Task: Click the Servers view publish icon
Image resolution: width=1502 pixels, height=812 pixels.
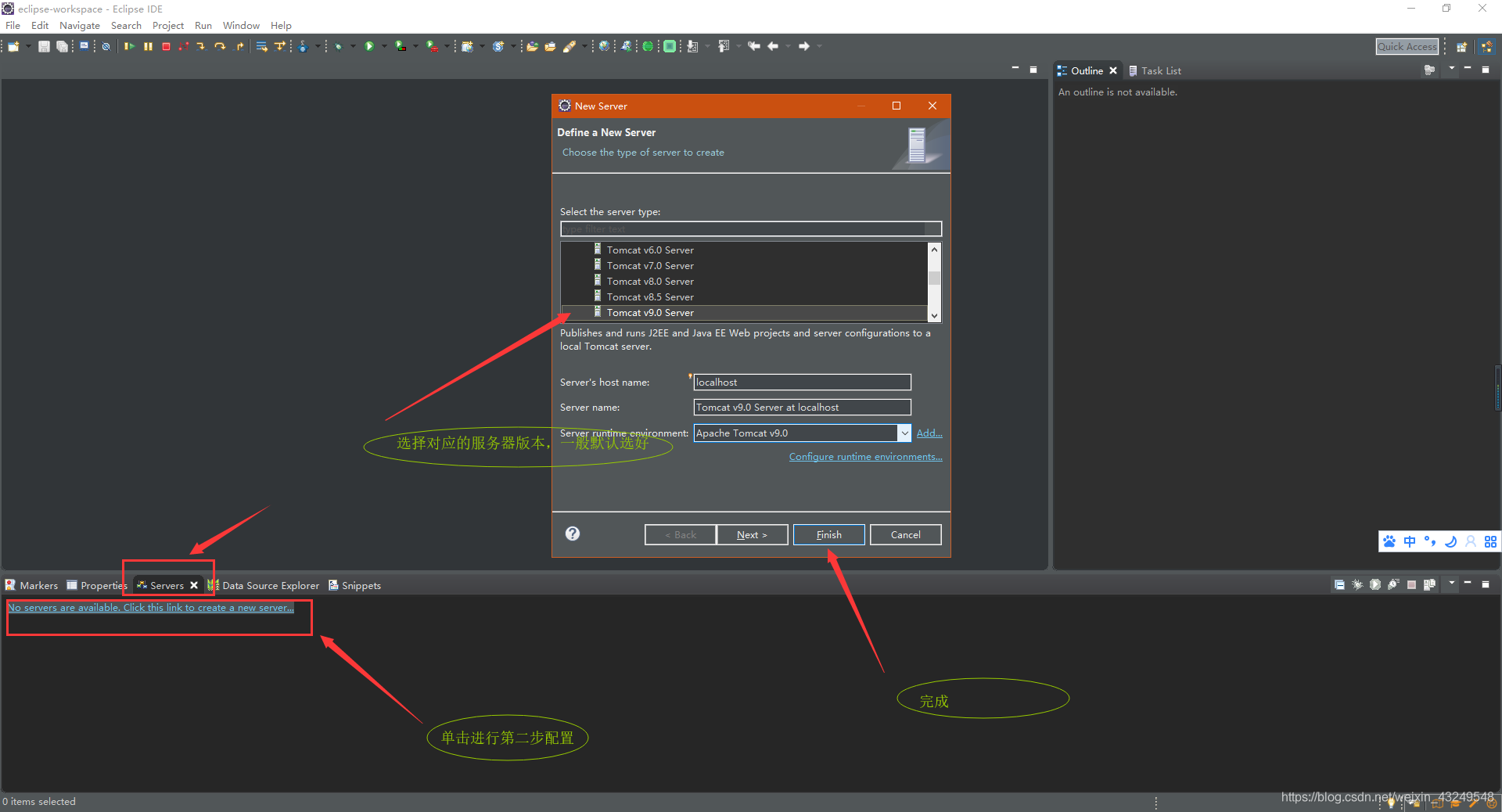Action: [1429, 584]
